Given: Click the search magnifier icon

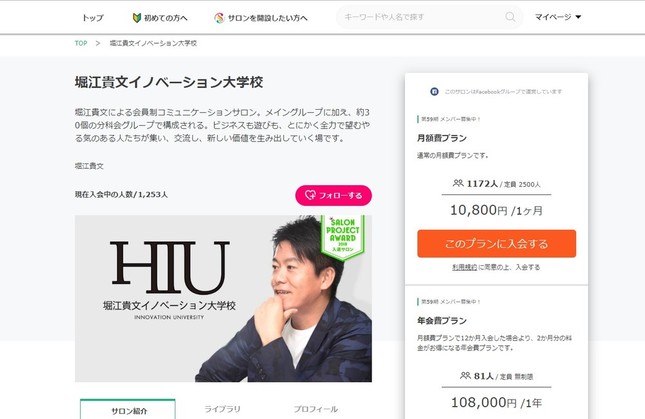Looking at the screenshot, I should pyautogui.click(x=510, y=17).
